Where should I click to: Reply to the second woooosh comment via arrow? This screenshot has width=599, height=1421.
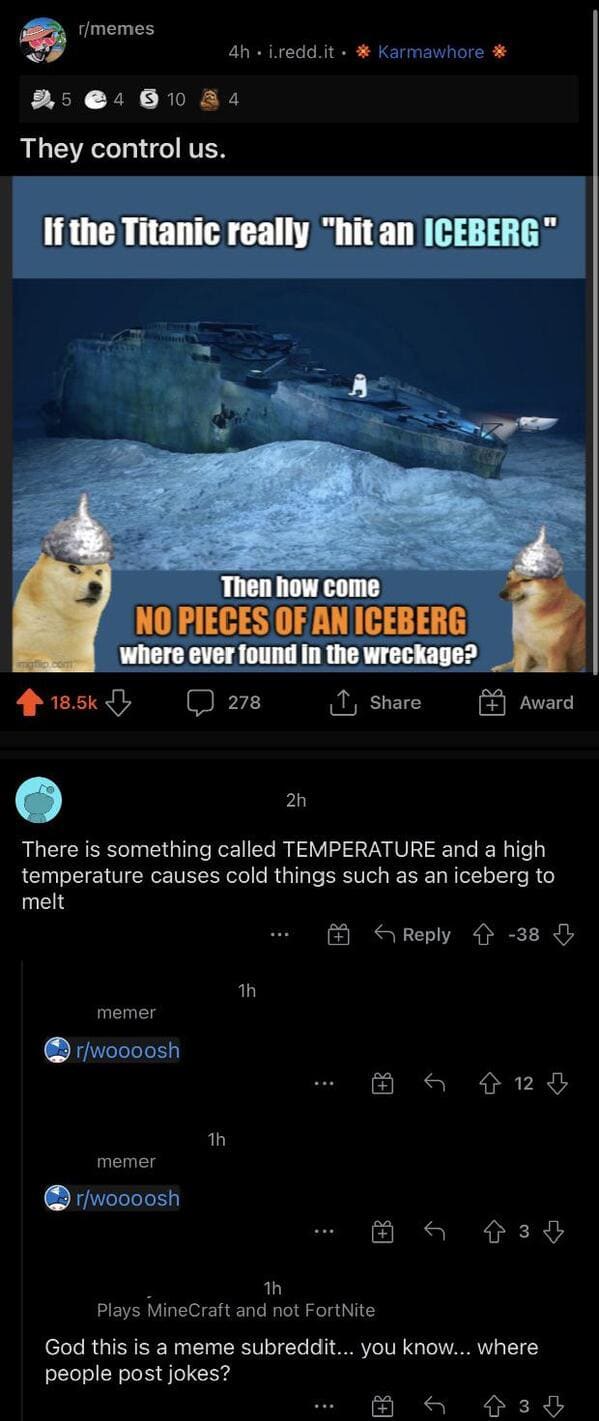(434, 1232)
